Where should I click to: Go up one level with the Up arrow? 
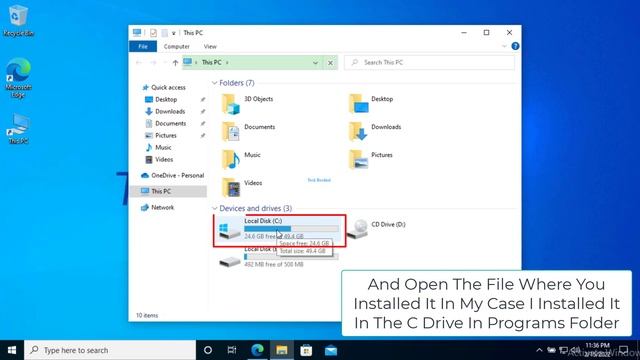[176, 62]
